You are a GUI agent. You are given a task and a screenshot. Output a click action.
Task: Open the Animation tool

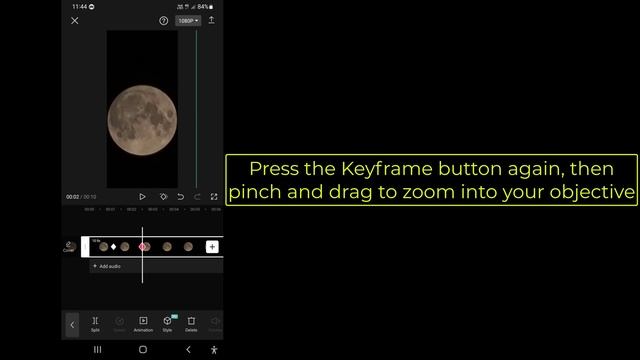143,324
